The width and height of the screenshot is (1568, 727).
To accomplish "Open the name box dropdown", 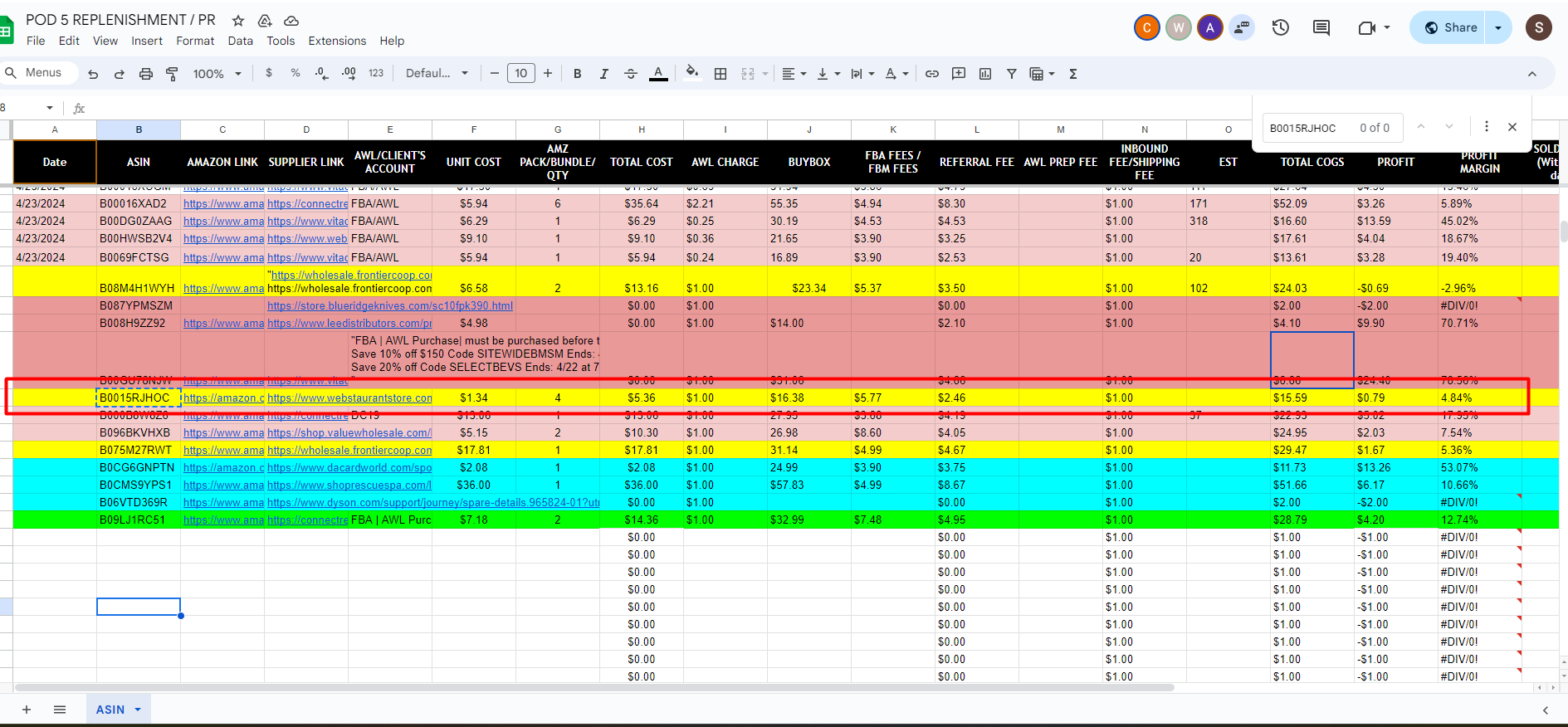I will (x=50, y=108).
